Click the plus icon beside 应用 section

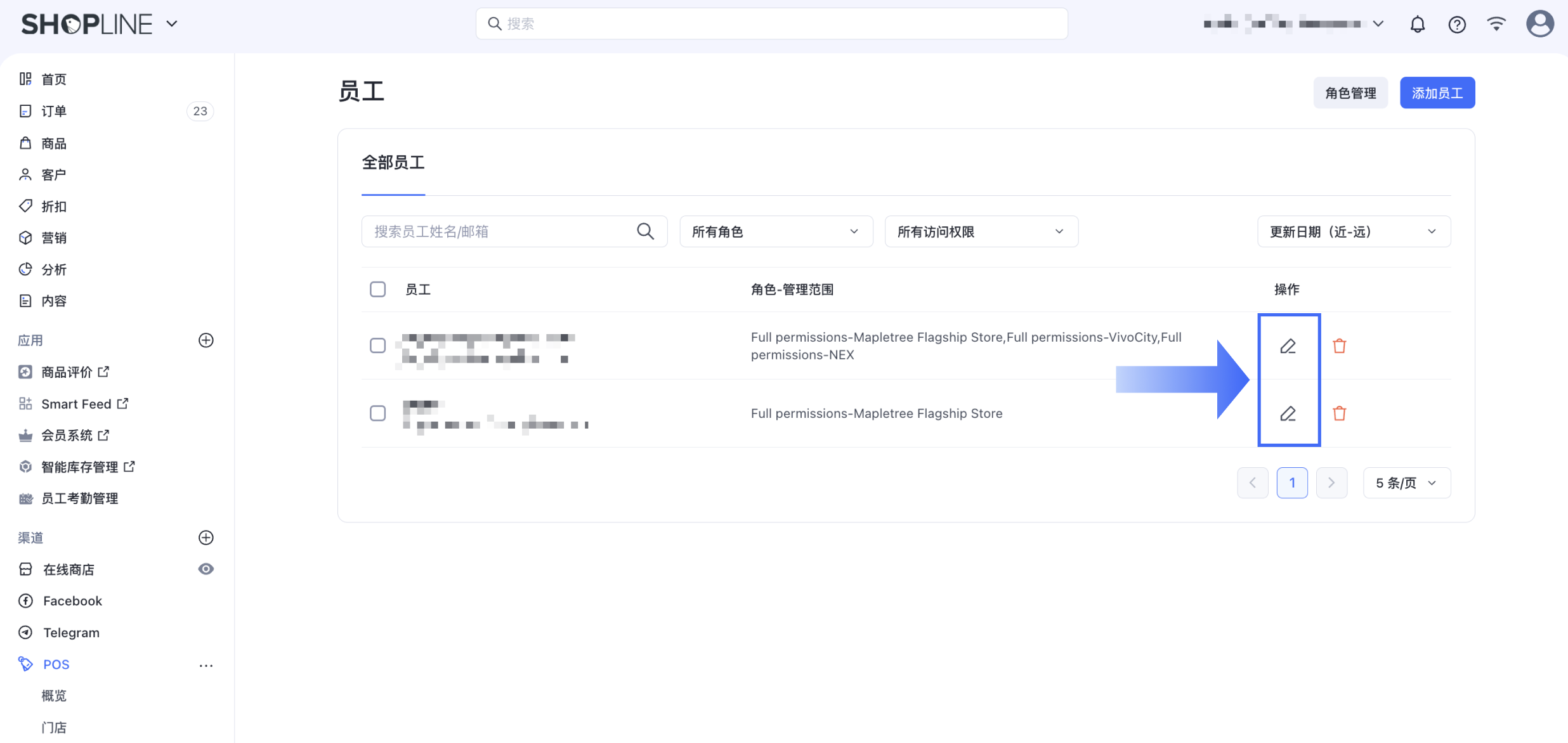pos(206,340)
